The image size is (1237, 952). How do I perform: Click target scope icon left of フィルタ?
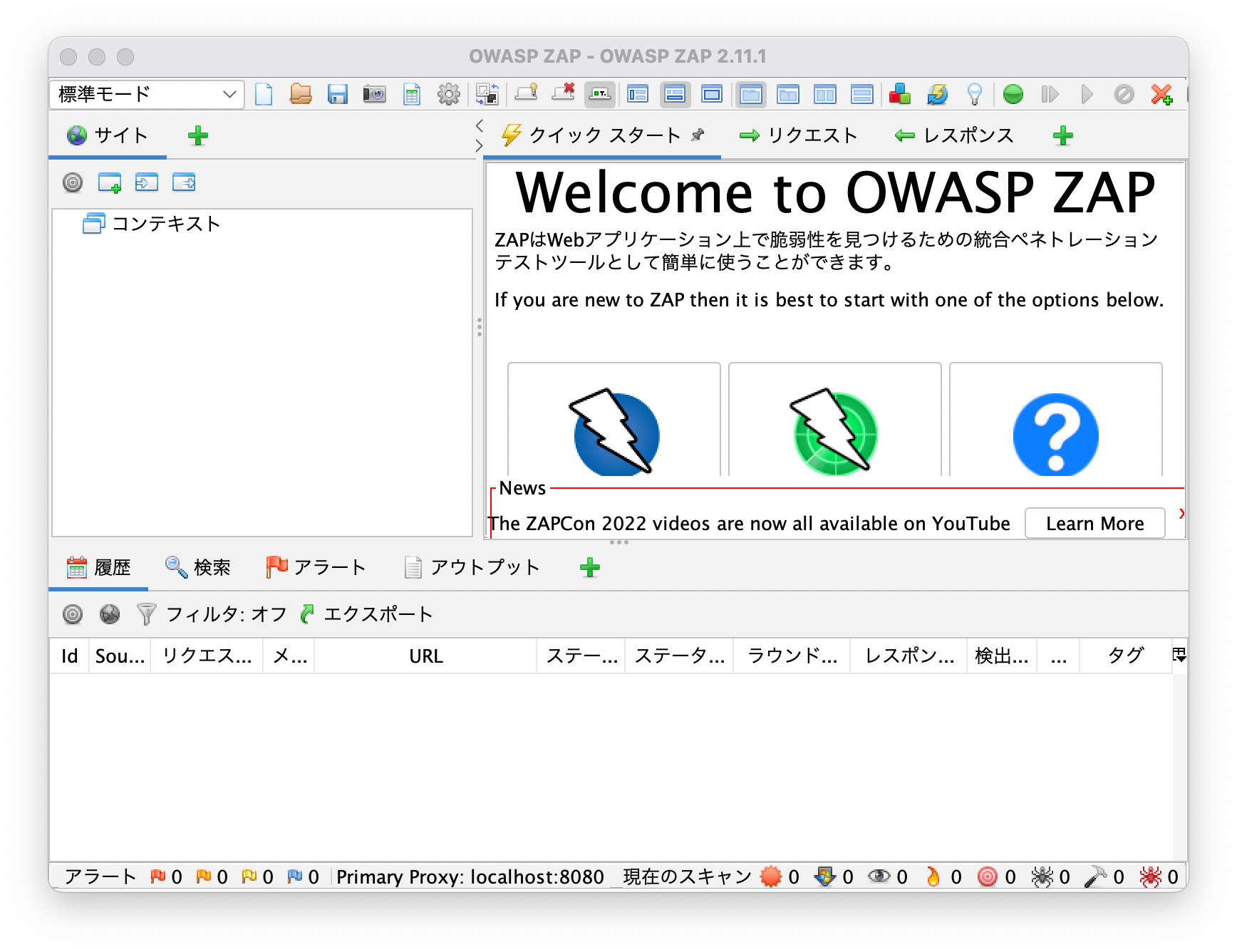(x=73, y=614)
